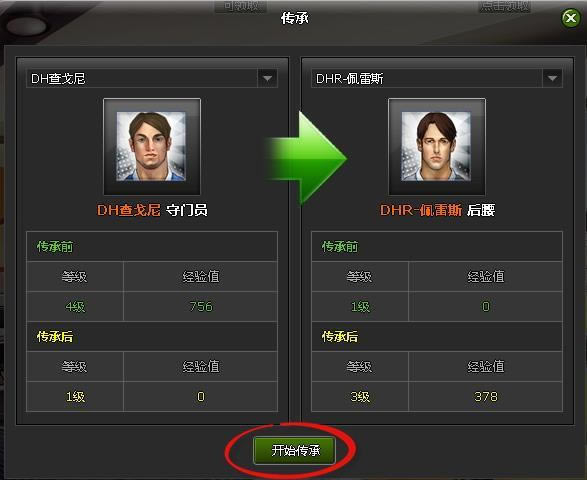Click the orange DH查戈尼 name label
Viewport: 587px width, 480px height.
(129, 210)
